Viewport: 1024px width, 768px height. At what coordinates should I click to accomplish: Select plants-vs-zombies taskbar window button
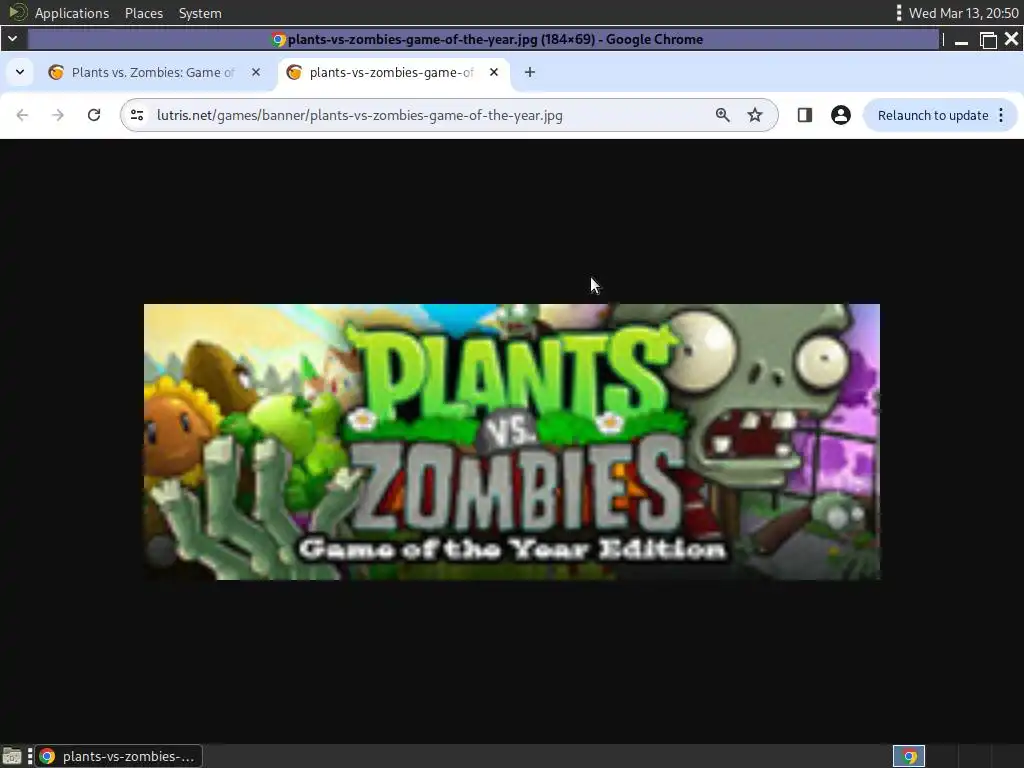pyautogui.click(x=119, y=756)
